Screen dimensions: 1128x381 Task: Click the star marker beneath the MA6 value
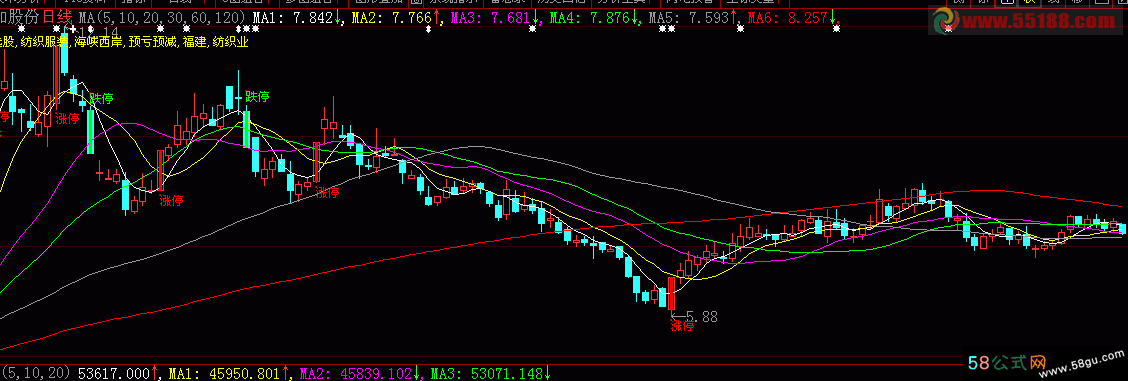click(836, 29)
